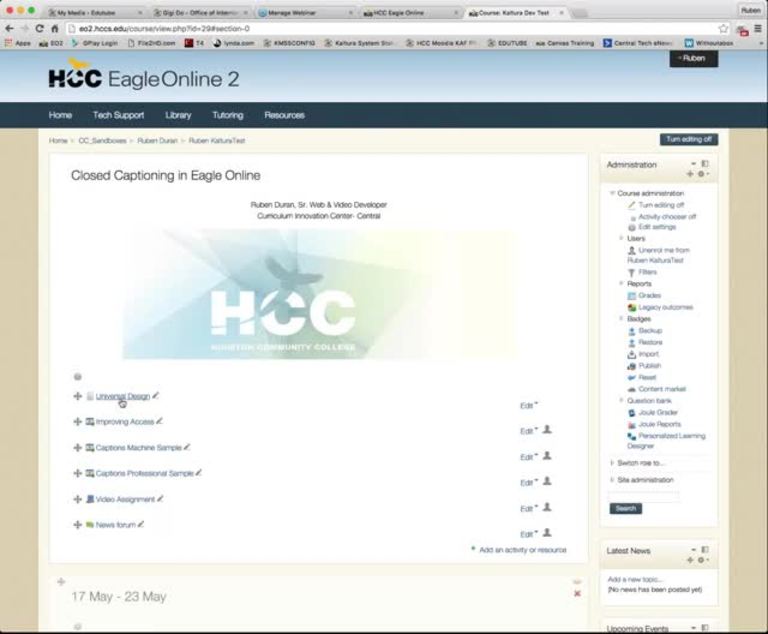Viewport: 768px width, 634px height.
Task: Rename Improving Access with its pencil icon
Action: [159, 421]
